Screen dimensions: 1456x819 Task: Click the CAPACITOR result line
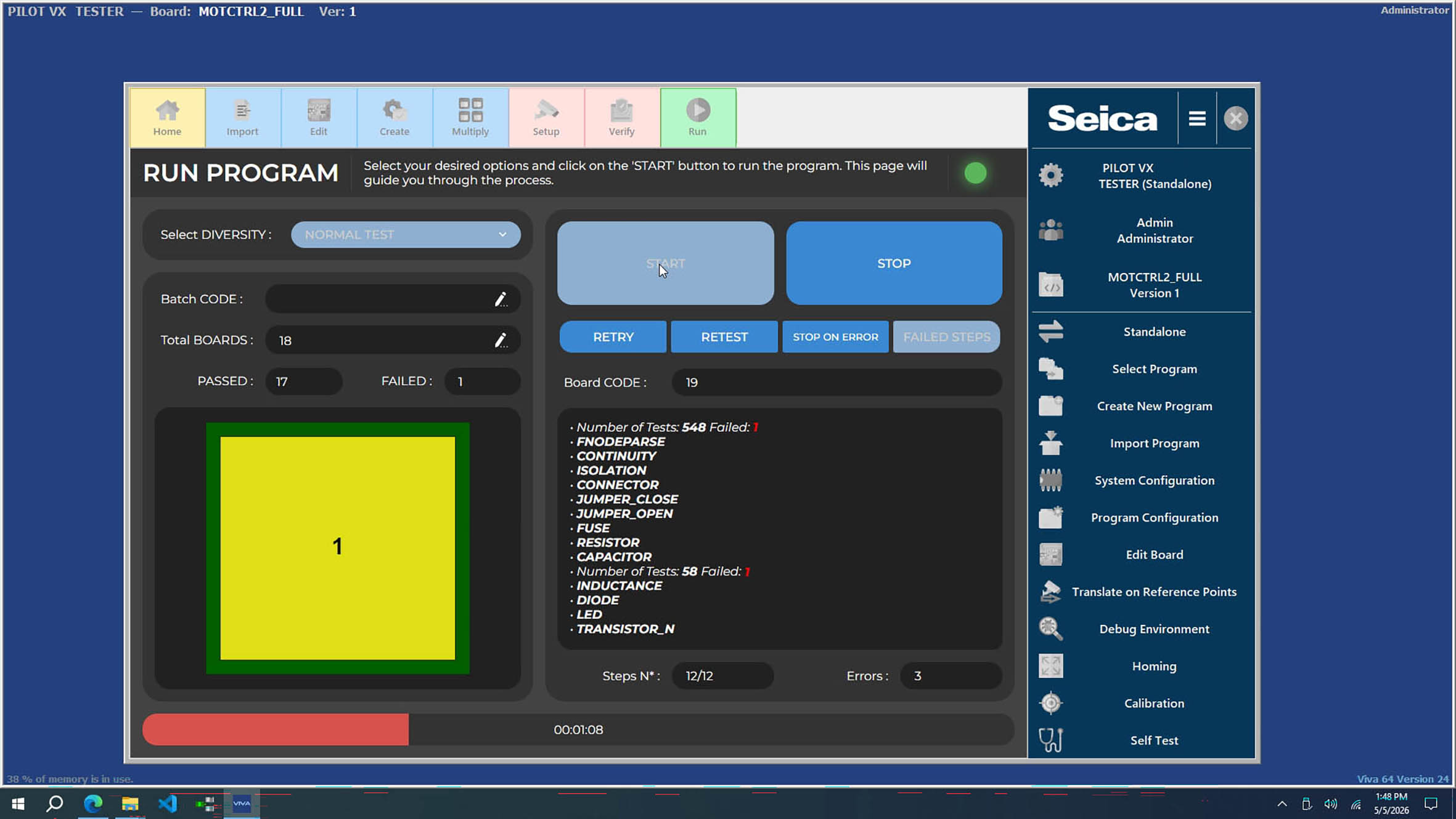(613, 557)
